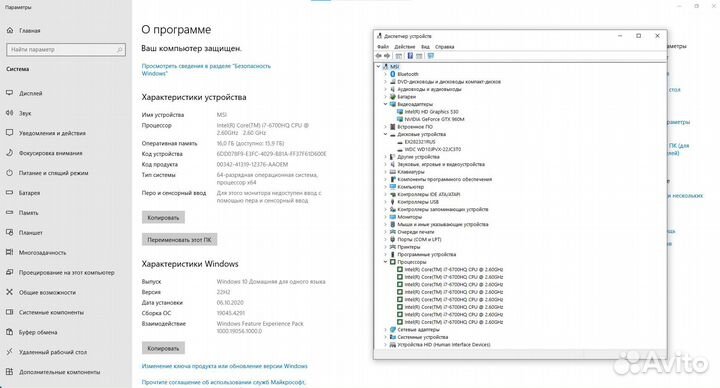720x388 pixels.
Task: Click the Forward arrow in Device Manager toolbar
Action: 387,56
